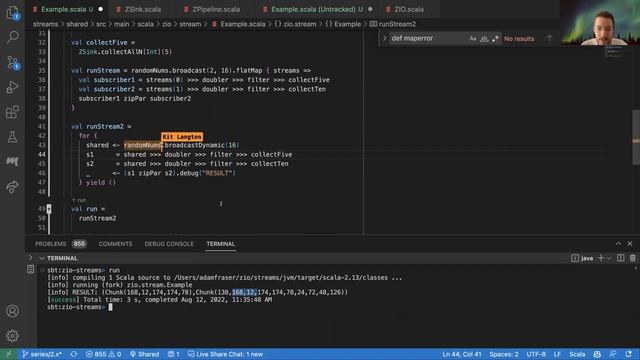Click randomNums on line 43

coord(142,145)
